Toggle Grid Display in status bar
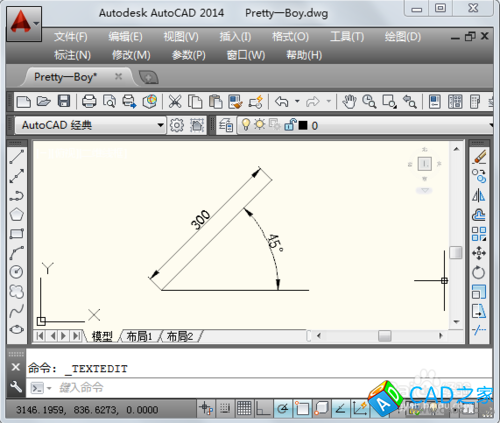500x423 pixels. coord(244,409)
